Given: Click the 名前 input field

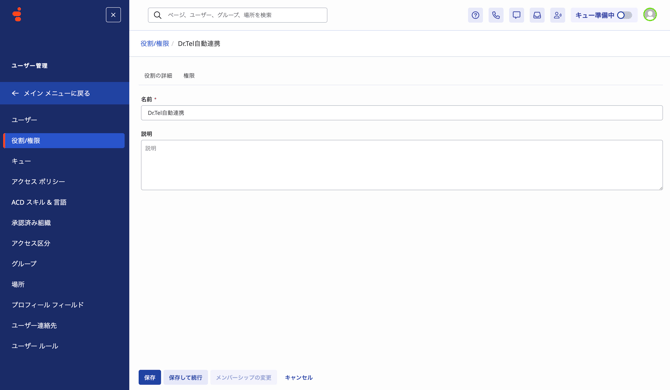Looking at the screenshot, I should click(402, 113).
